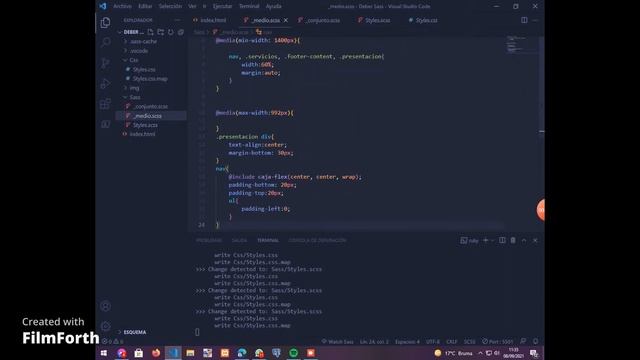640x360 pixels.
Task: Open the Extensions view
Action: 105,104
